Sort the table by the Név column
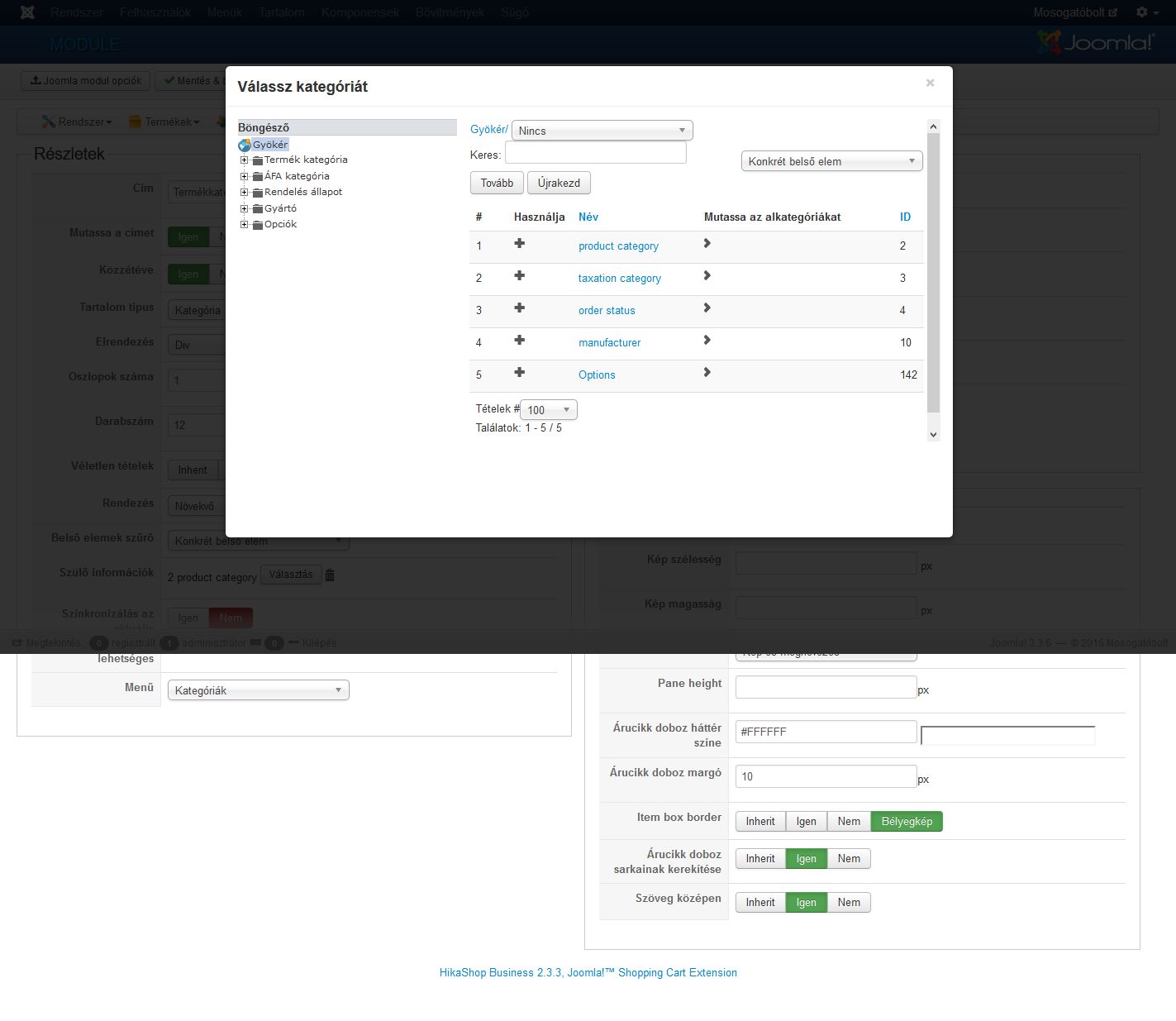The image size is (1176, 1021). [x=588, y=217]
